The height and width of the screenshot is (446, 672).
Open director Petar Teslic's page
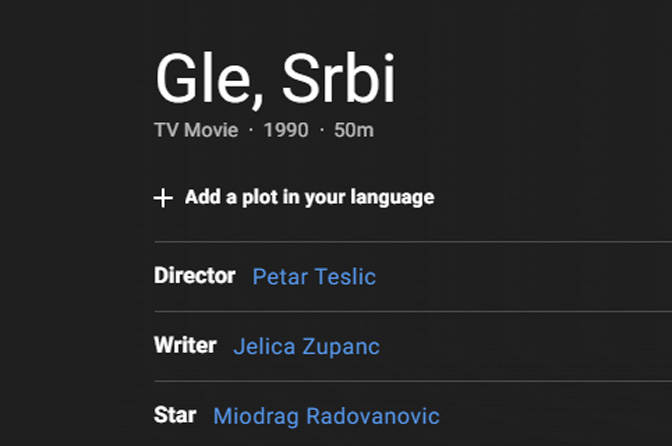pyautogui.click(x=314, y=277)
